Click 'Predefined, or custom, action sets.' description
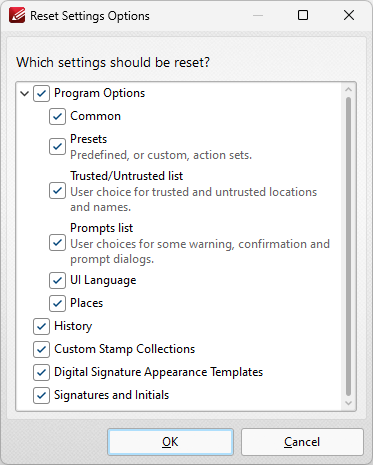373x465 pixels. (x=161, y=155)
